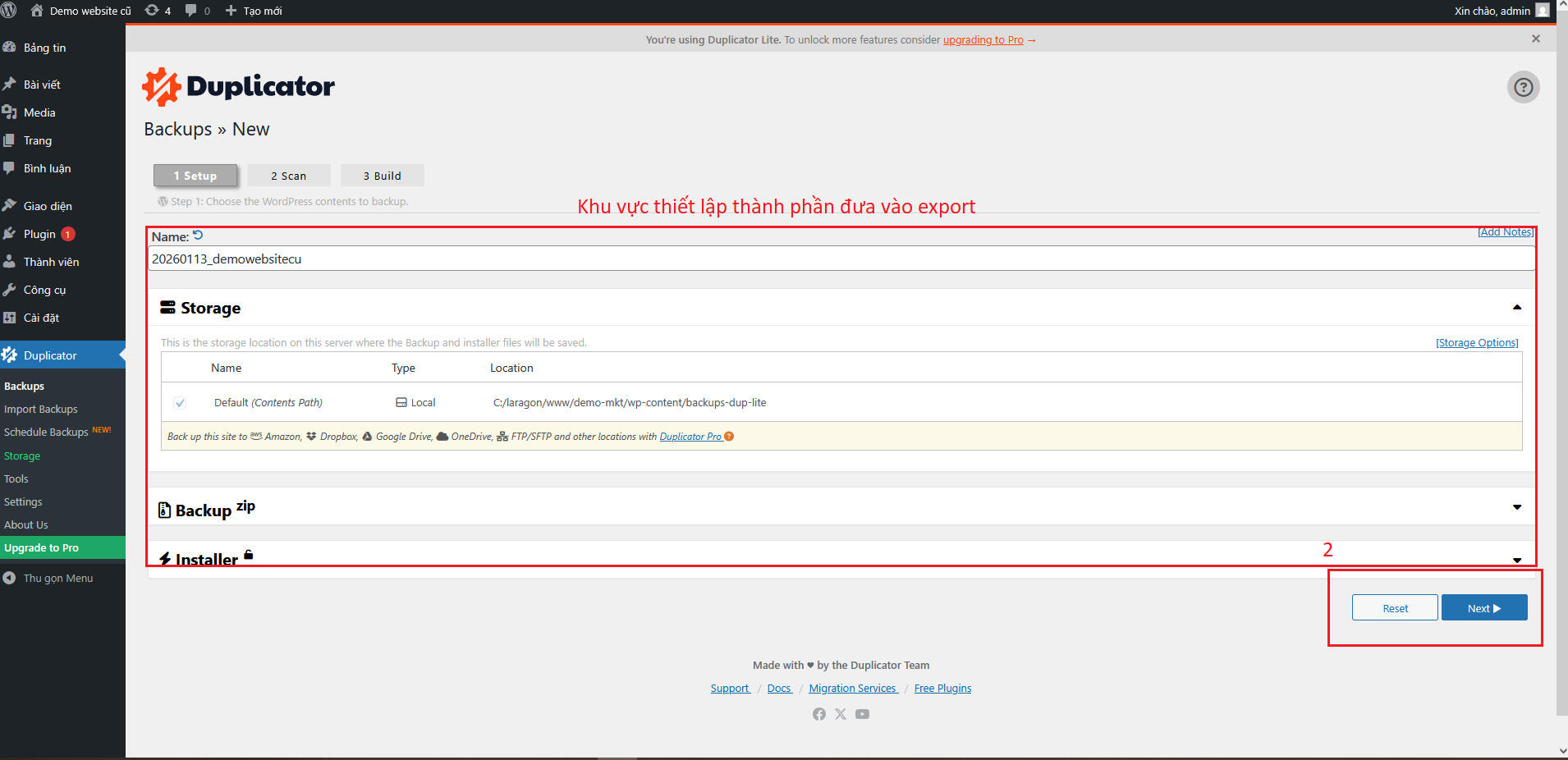Collapse the Storage section
Image resolution: width=1568 pixels, height=760 pixels.
1516,308
